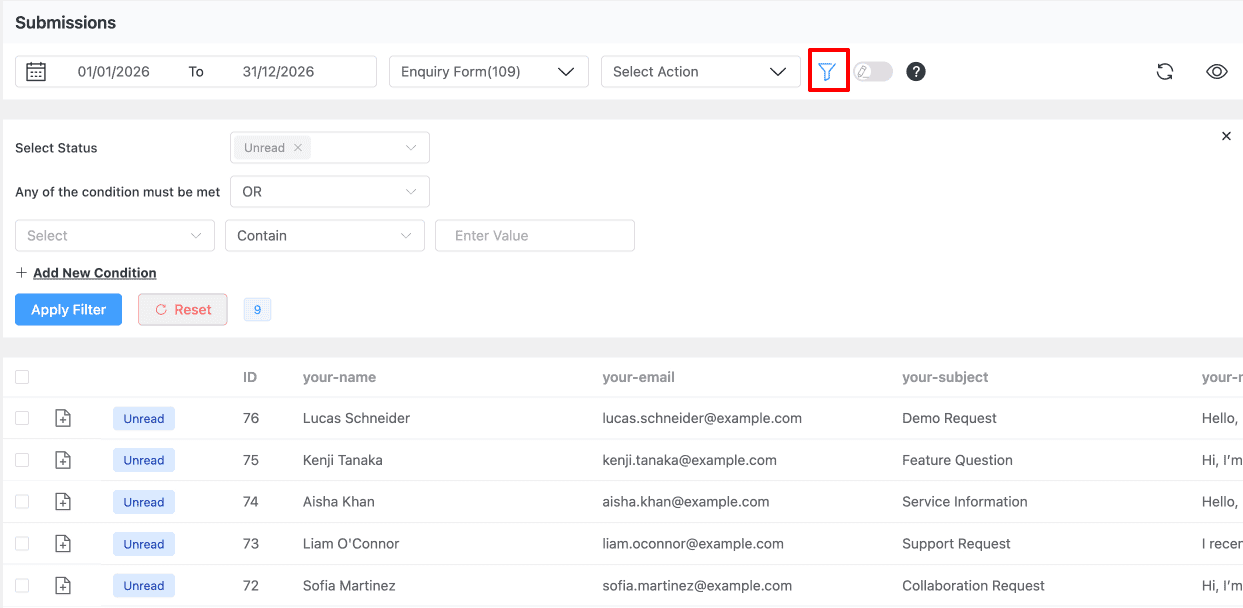Click the your-name column header

(x=340, y=378)
